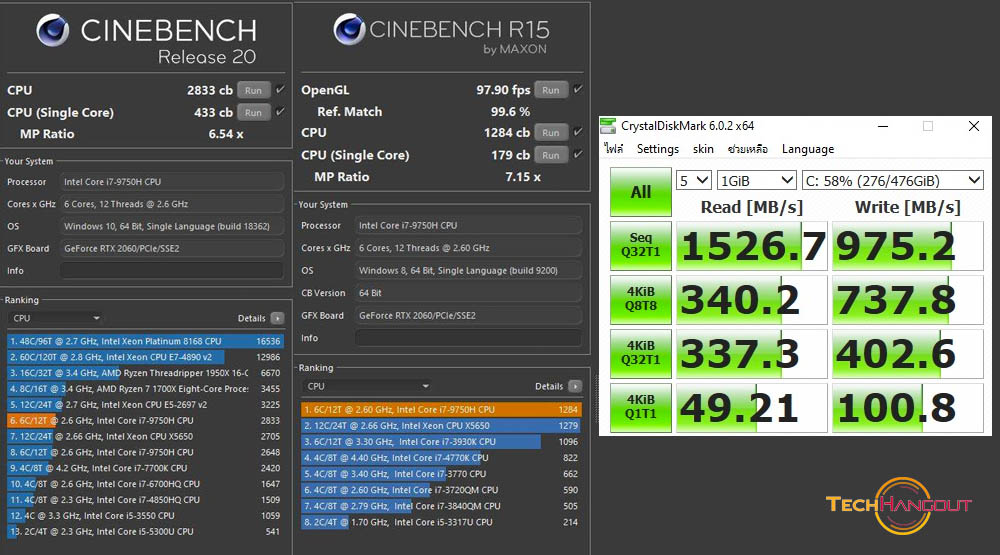The width and height of the screenshot is (1000, 555).
Task: Click Details arrow icon in Cinebench R20 ranking
Action: point(277,318)
